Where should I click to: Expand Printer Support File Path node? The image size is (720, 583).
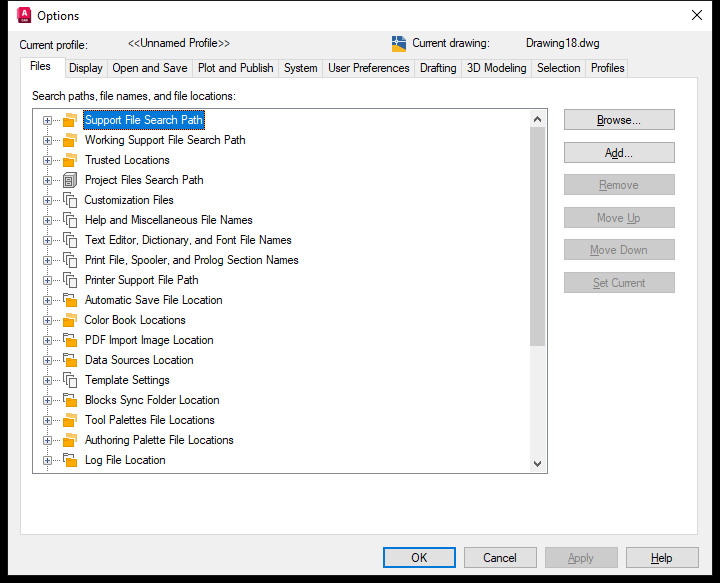[47, 280]
